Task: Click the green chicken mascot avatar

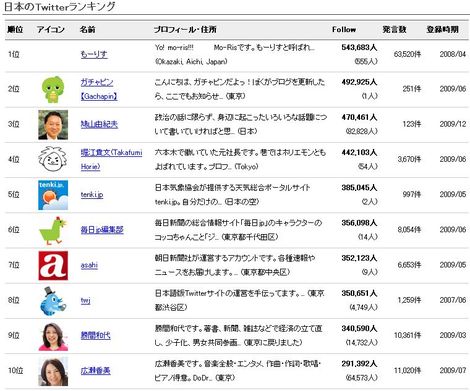Action: 53,230
